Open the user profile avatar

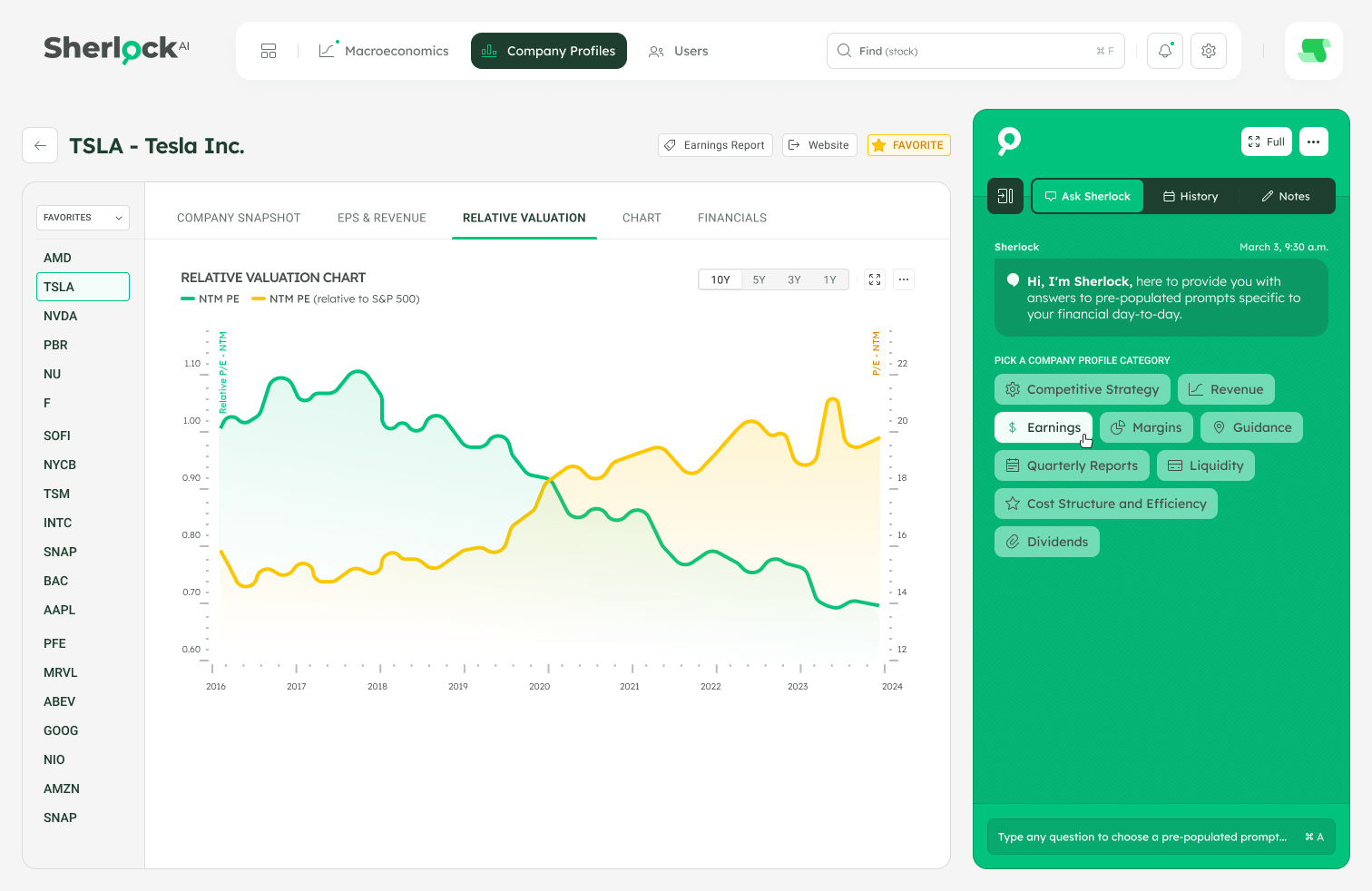[1314, 51]
